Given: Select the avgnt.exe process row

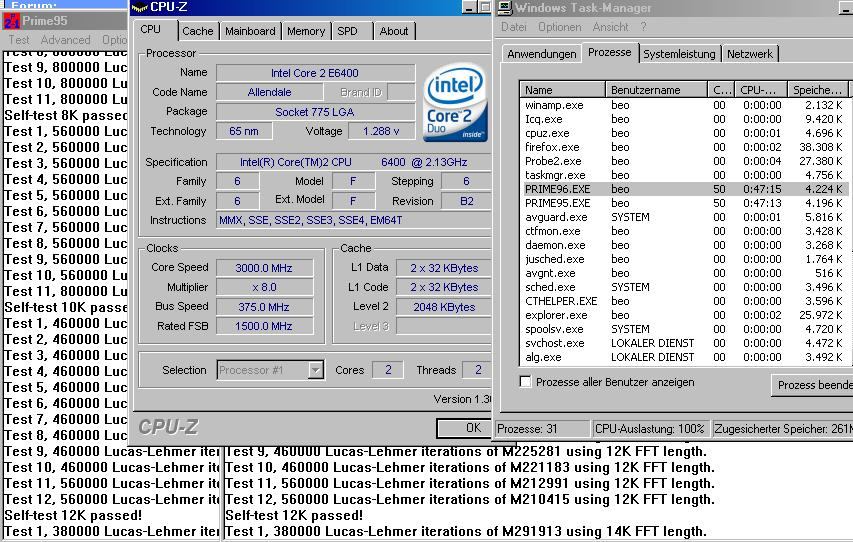Looking at the screenshot, I should click(x=684, y=273).
